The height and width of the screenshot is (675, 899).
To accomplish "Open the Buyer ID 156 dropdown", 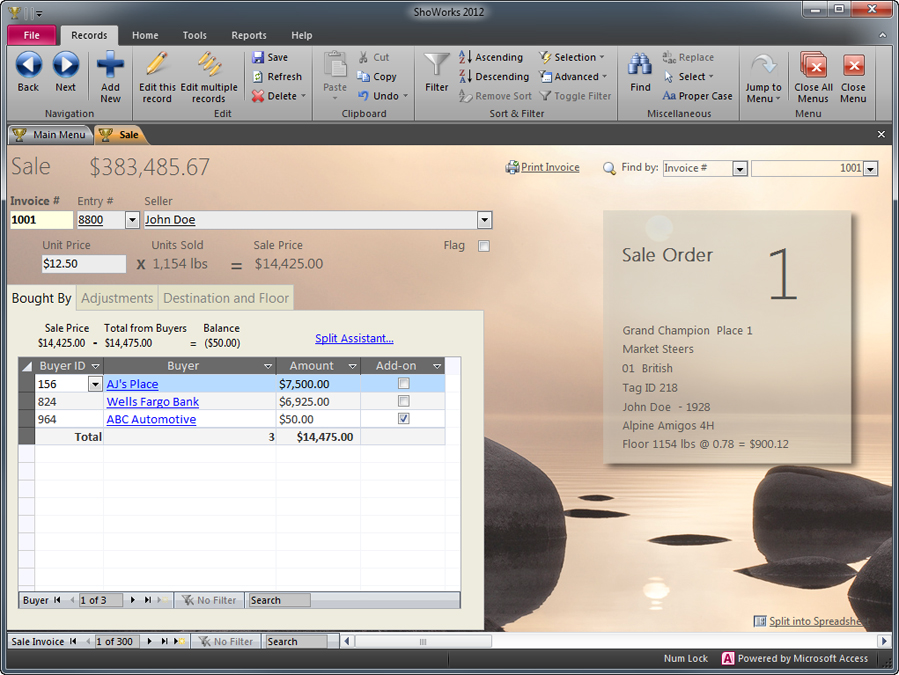I will tap(95, 383).
